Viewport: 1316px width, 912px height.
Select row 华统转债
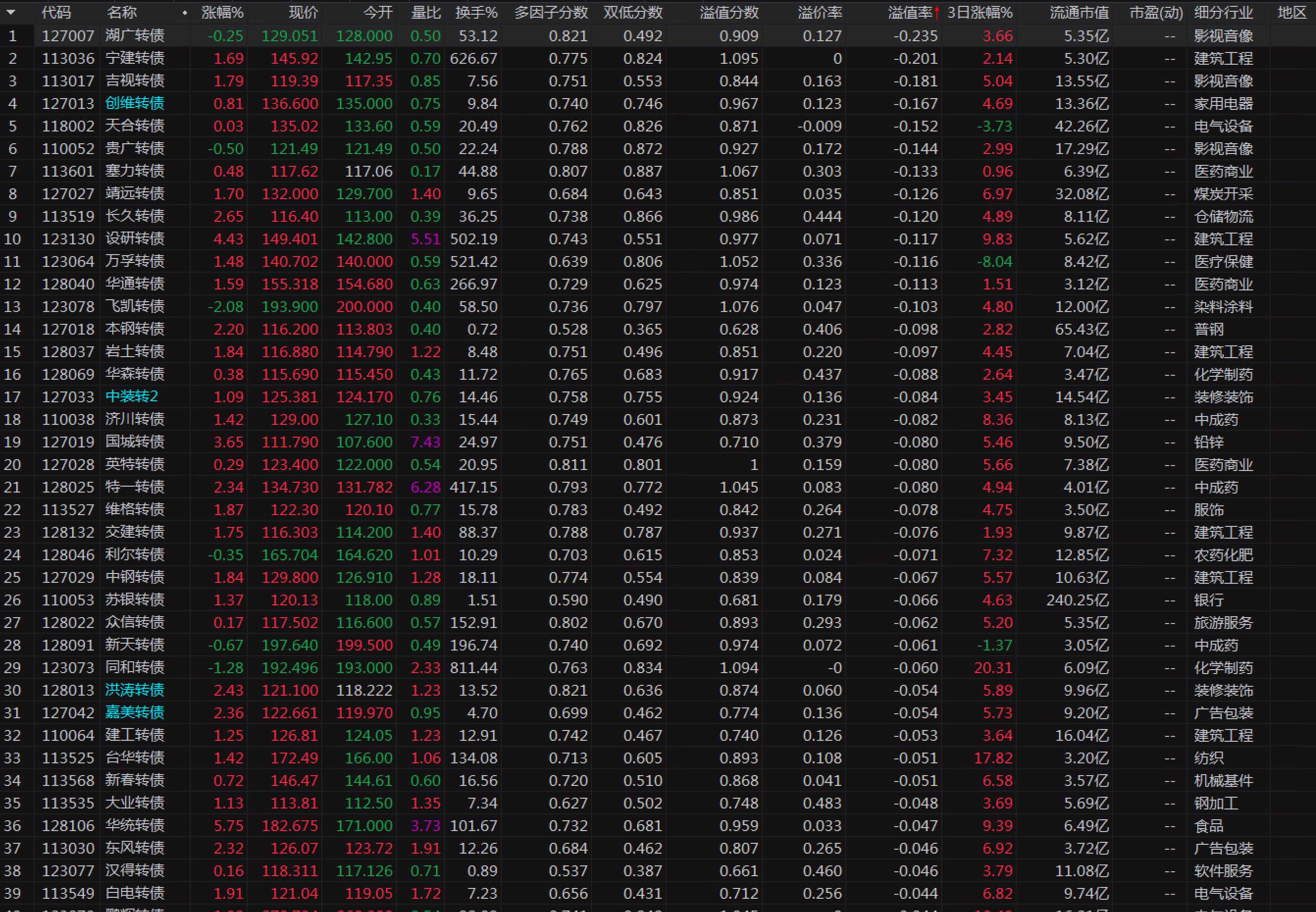click(658, 826)
